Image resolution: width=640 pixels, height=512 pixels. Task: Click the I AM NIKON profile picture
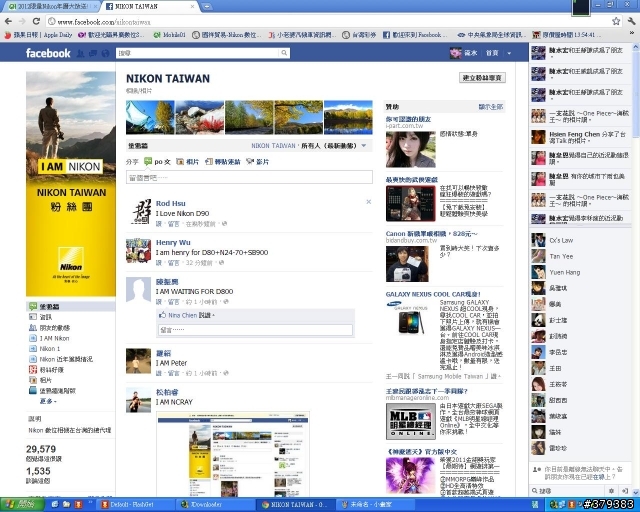click(71, 184)
